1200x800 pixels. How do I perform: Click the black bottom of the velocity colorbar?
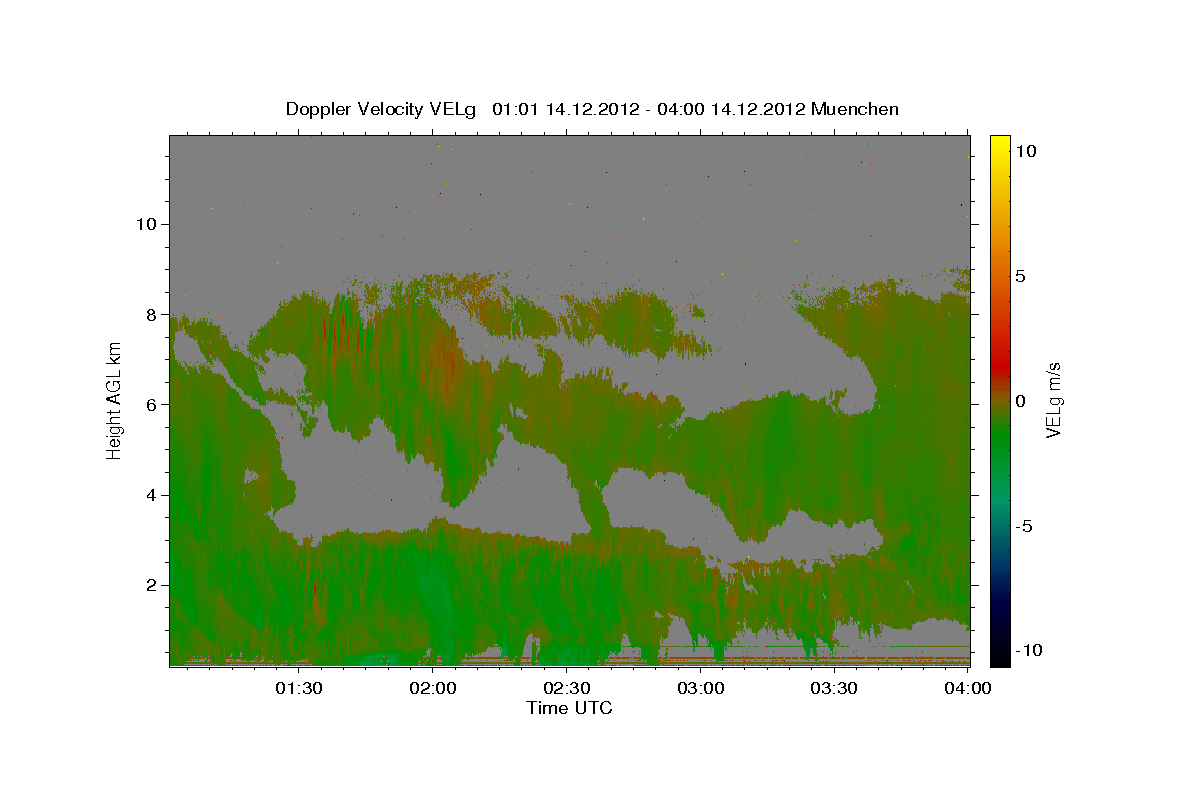click(1000, 655)
